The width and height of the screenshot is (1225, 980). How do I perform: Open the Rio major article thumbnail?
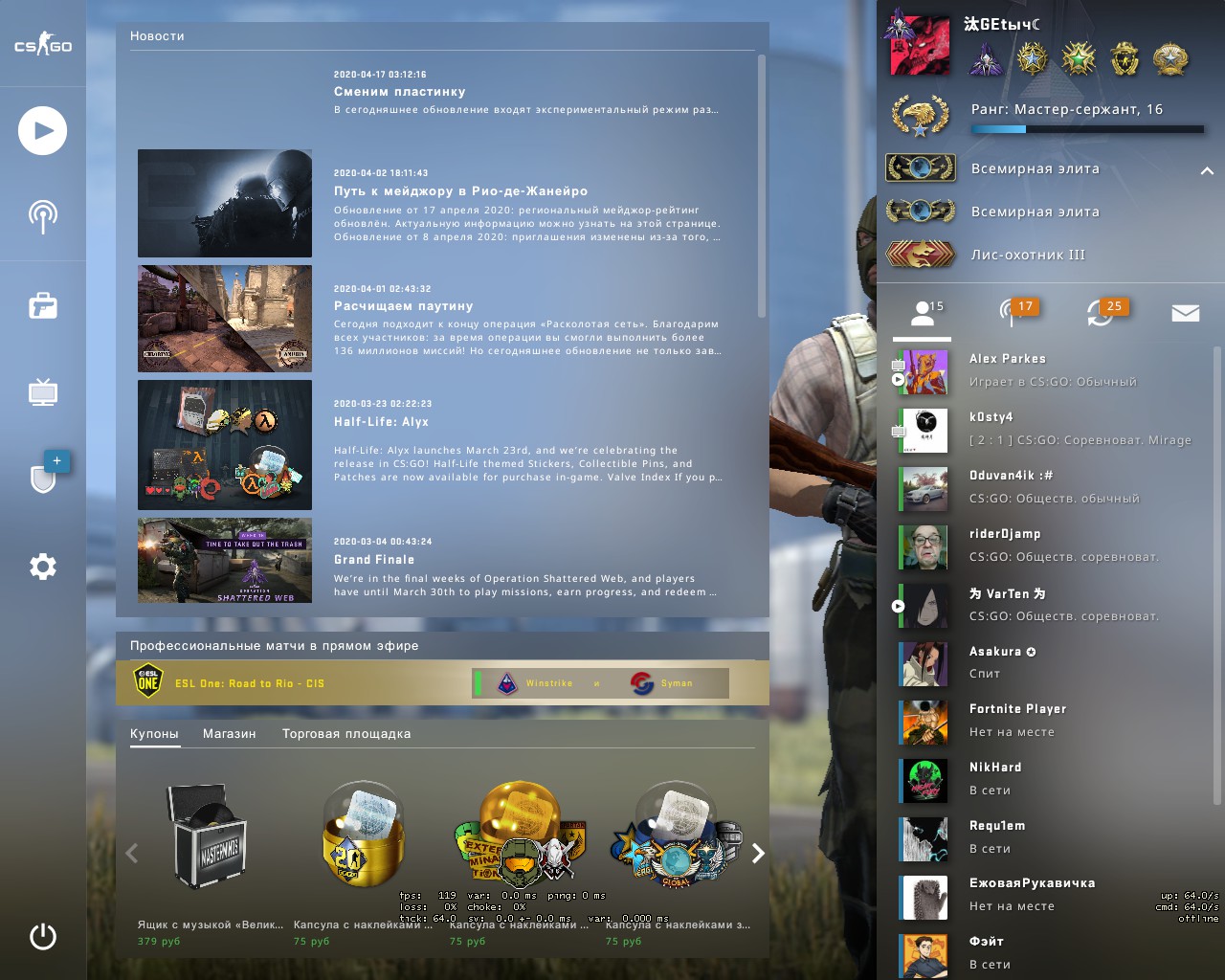[225, 203]
